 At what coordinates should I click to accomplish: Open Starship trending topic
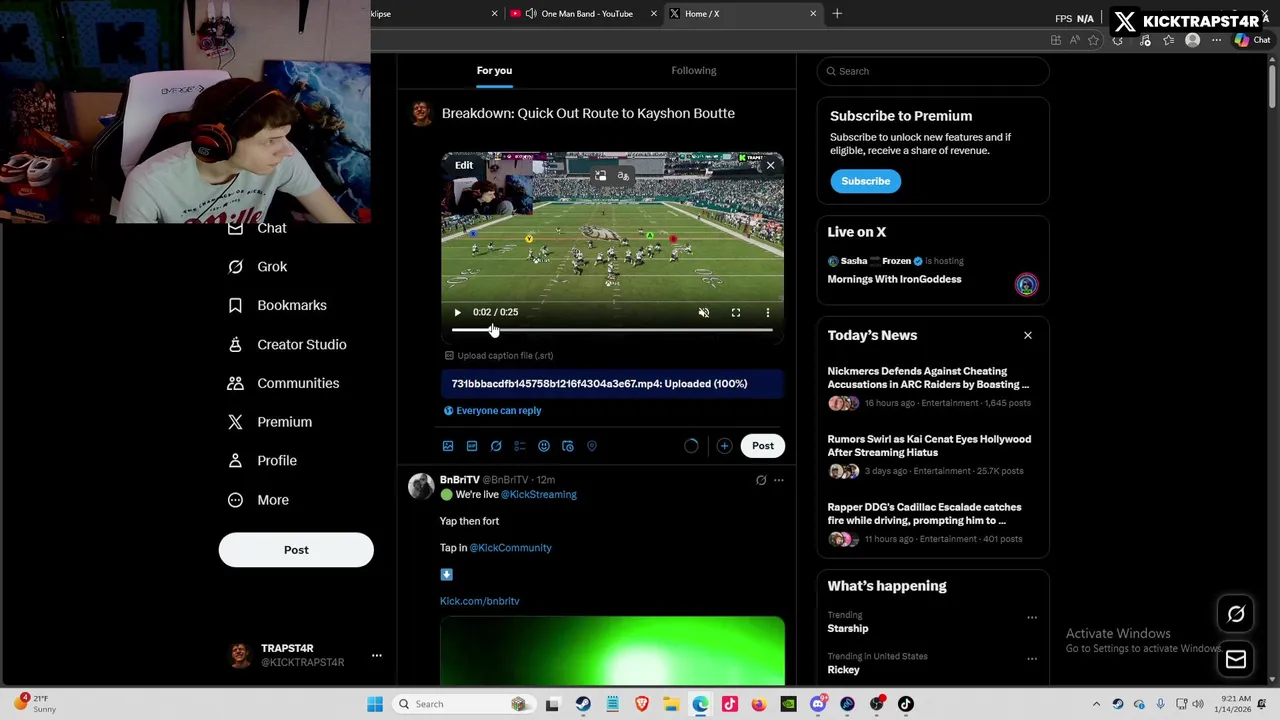848,628
